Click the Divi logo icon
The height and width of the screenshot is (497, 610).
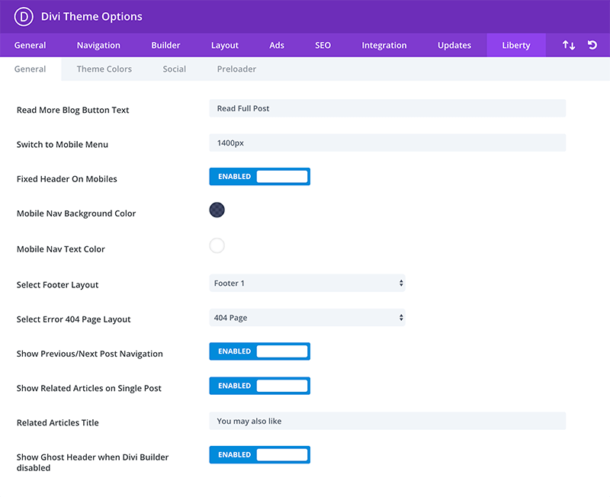(24, 17)
